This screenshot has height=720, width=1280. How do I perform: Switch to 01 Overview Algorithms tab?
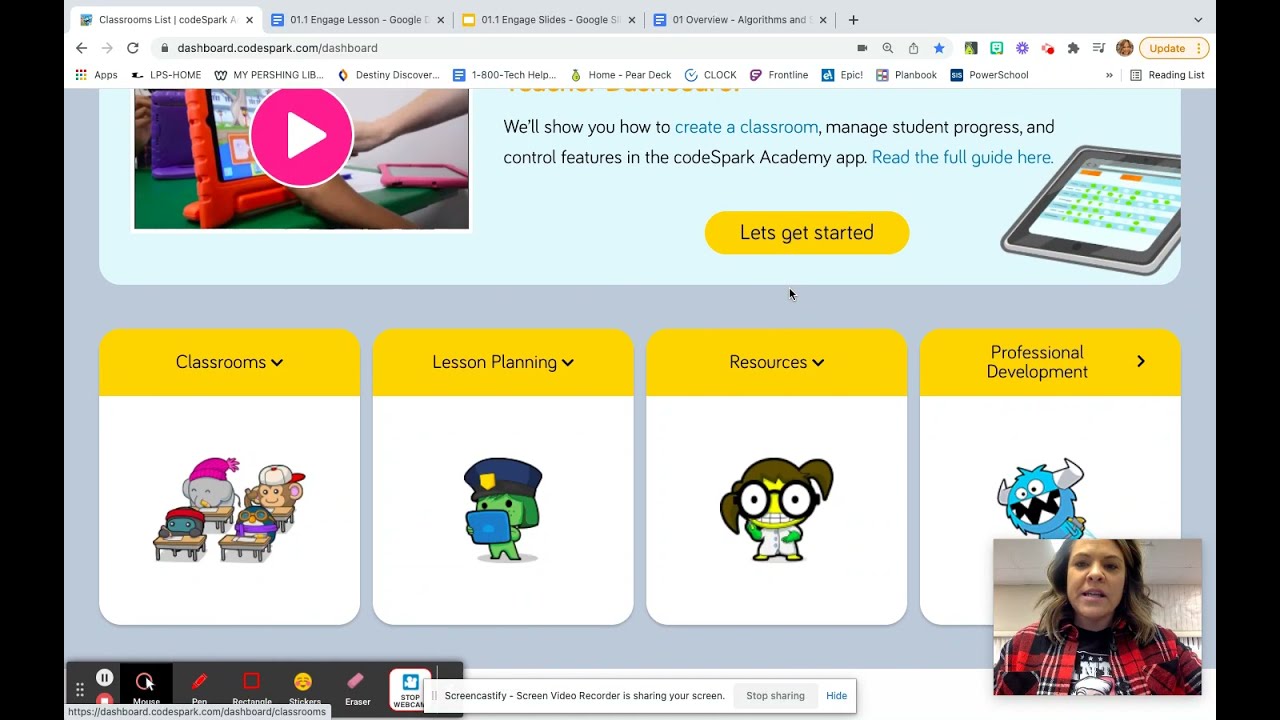[739, 20]
